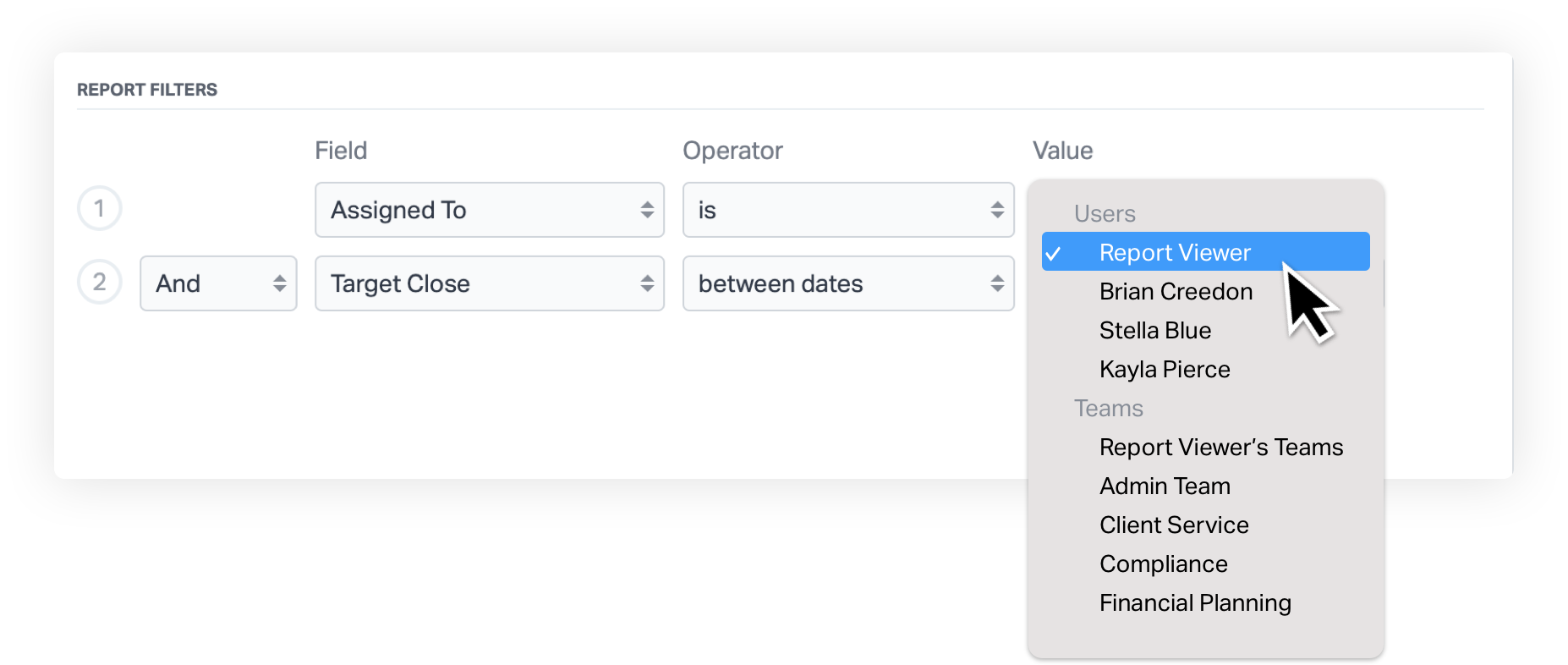Select Brian Creedon from the Users list
Screen dimensions: 1568x665
[1176, 291]
